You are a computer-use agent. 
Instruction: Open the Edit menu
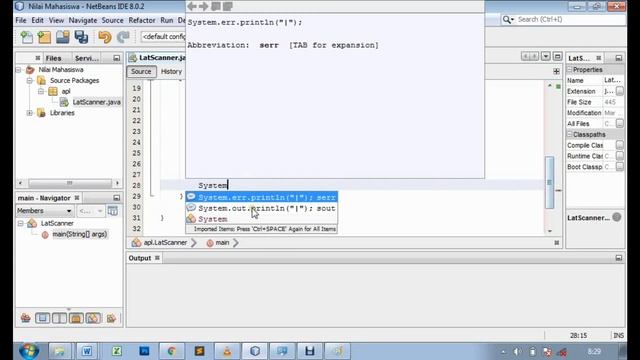(x=38, y=20)
